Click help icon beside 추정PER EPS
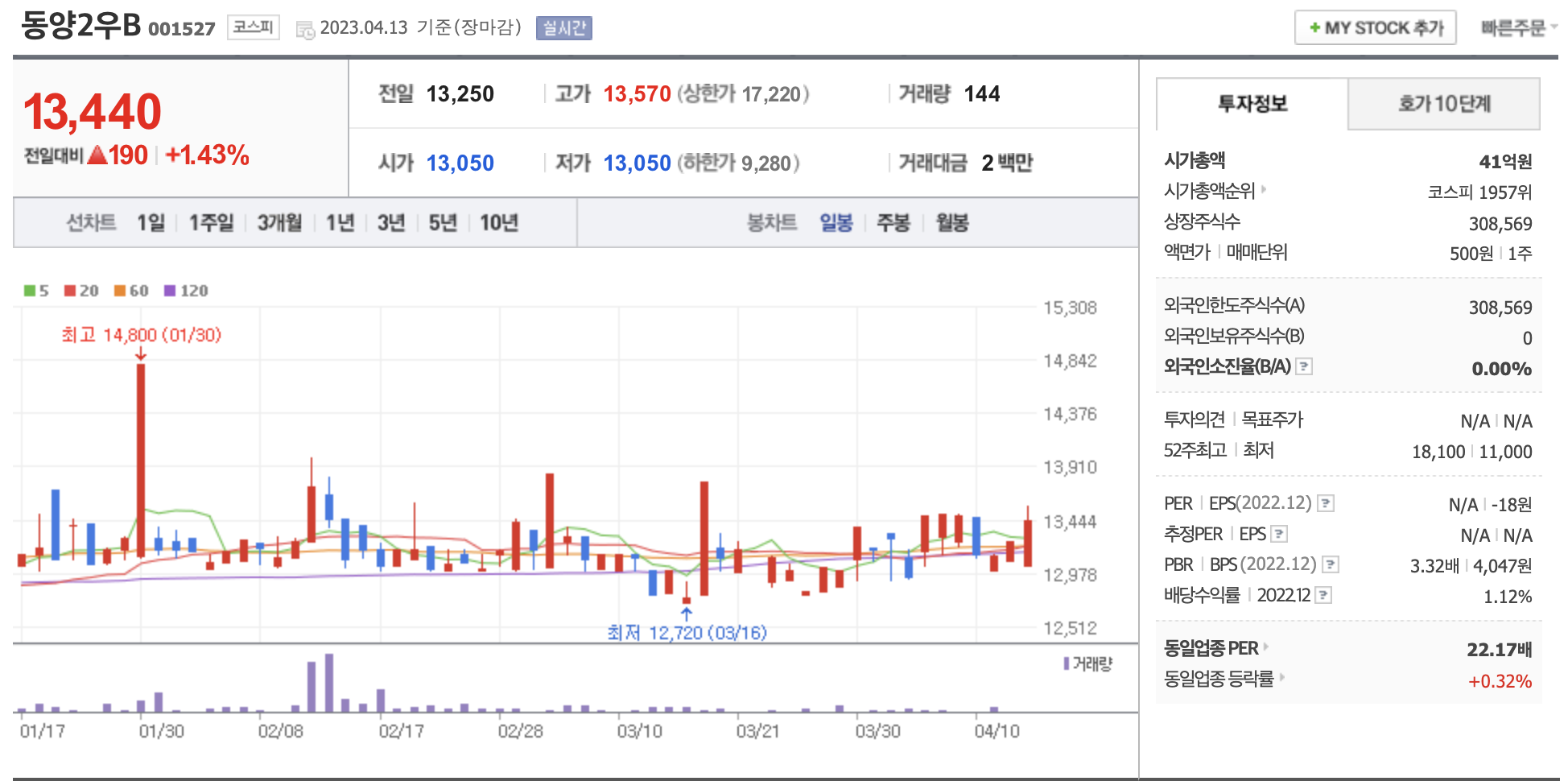 point(1279,535)
